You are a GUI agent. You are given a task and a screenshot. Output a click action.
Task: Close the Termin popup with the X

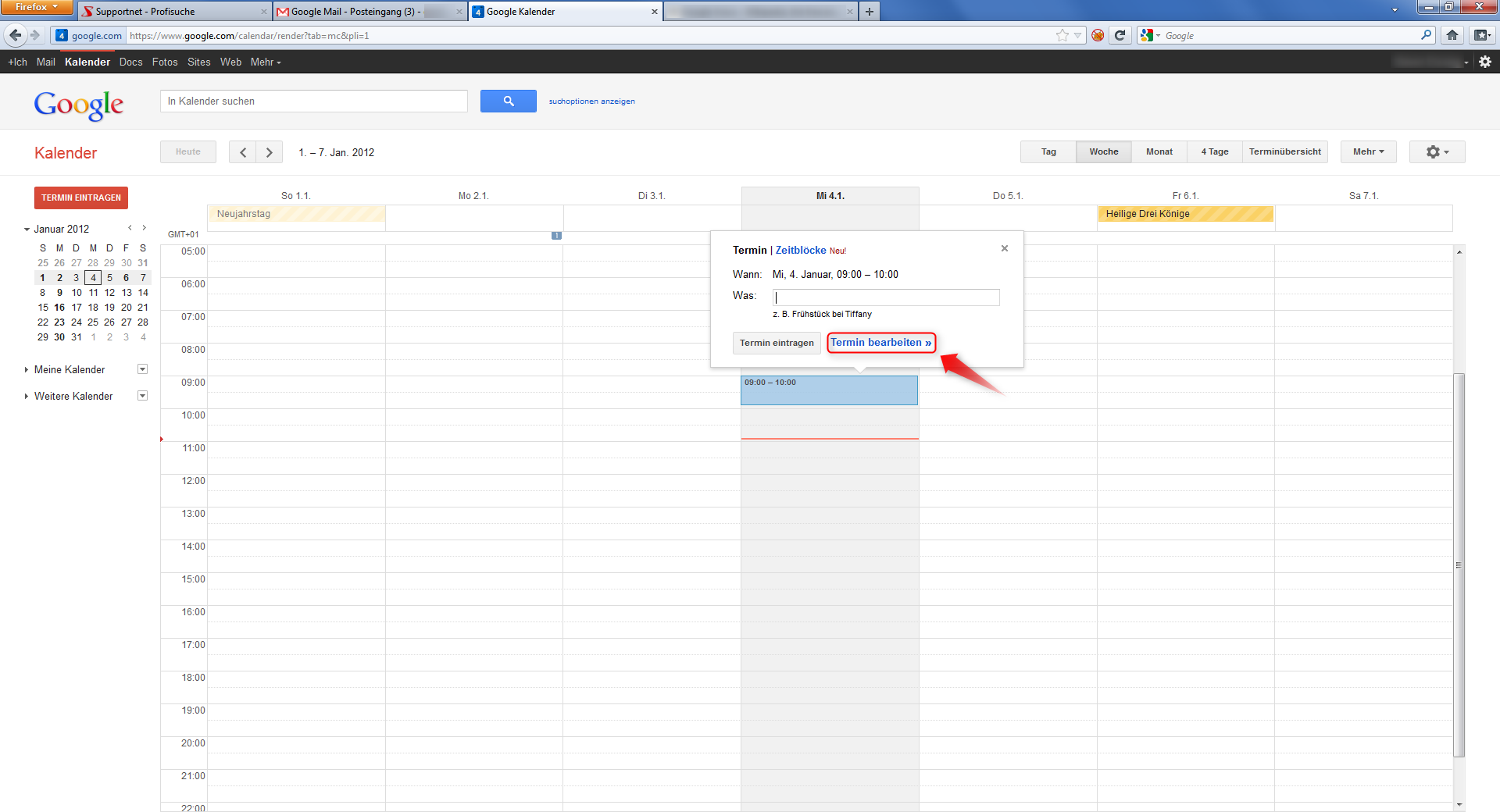click(x=1005, y=248)
